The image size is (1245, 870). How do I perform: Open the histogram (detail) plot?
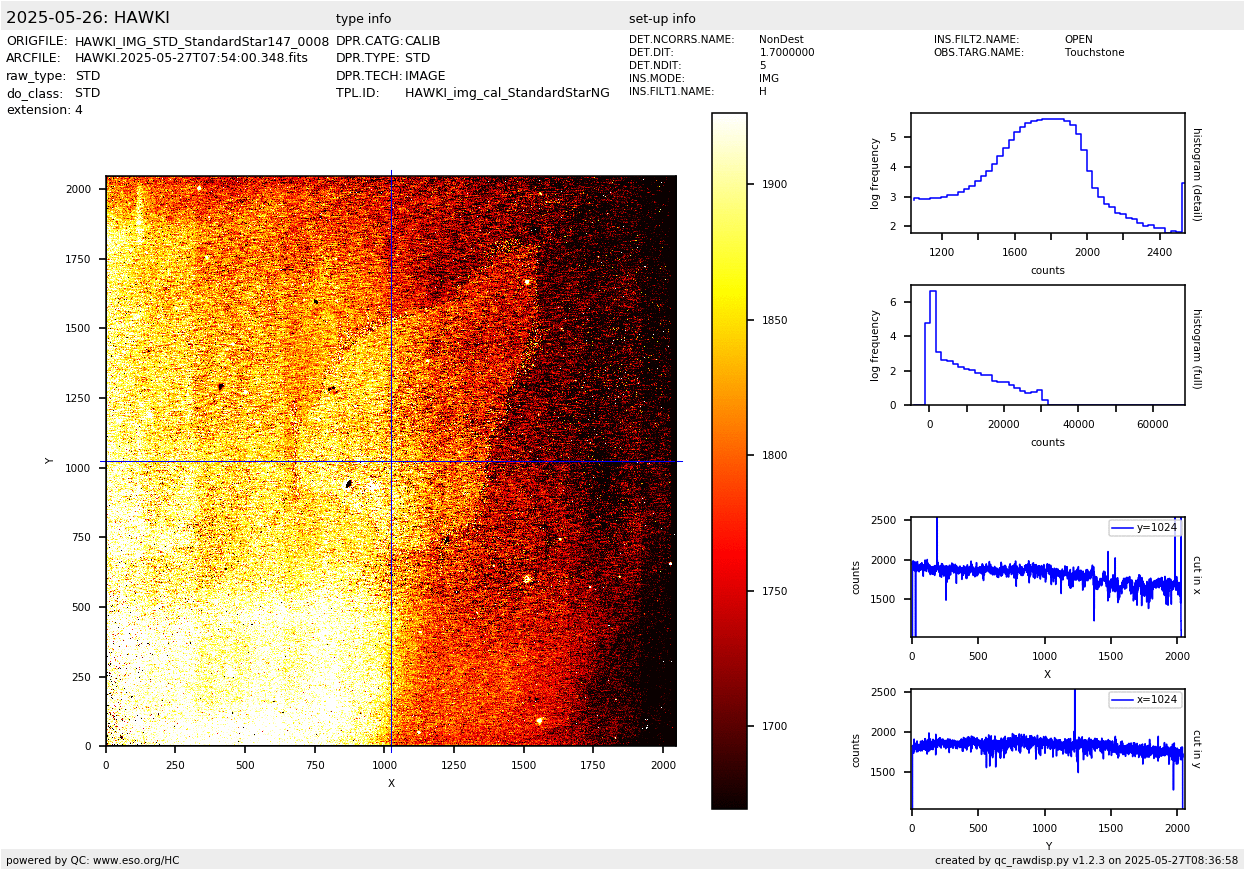coord(1047,173)
